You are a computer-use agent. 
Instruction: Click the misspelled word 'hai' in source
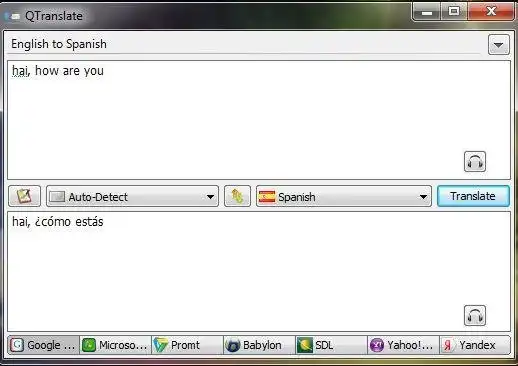pos(21,71)
